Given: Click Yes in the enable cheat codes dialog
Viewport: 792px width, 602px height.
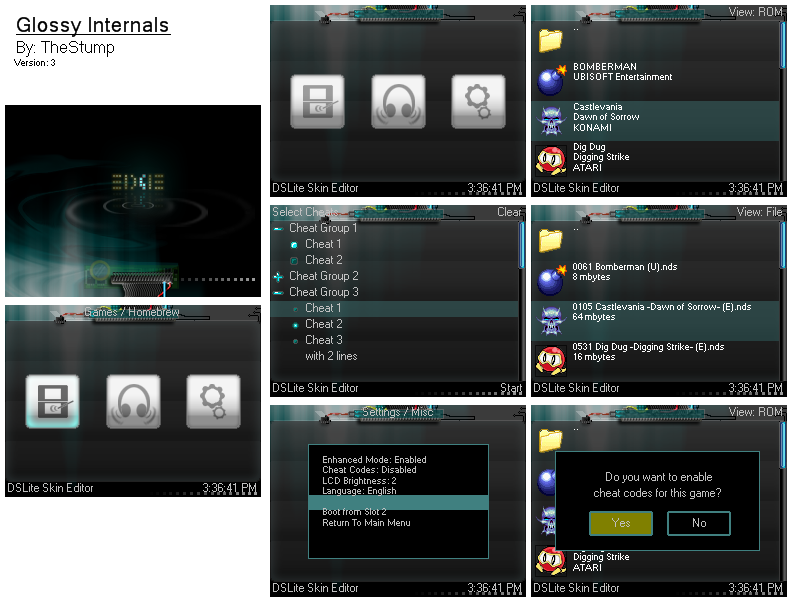Looking at the screenshot, I should (621, 523).
